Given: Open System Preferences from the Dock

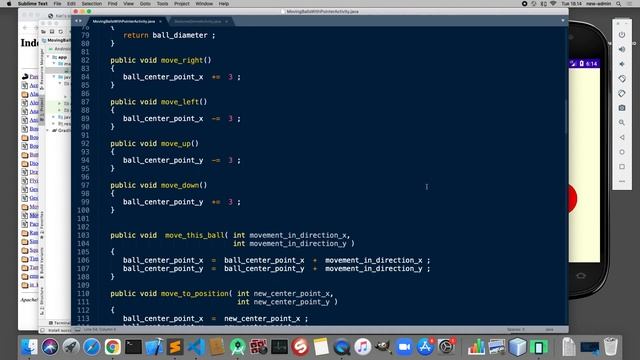Looking at the screenshot, I should tap(446, 347).
